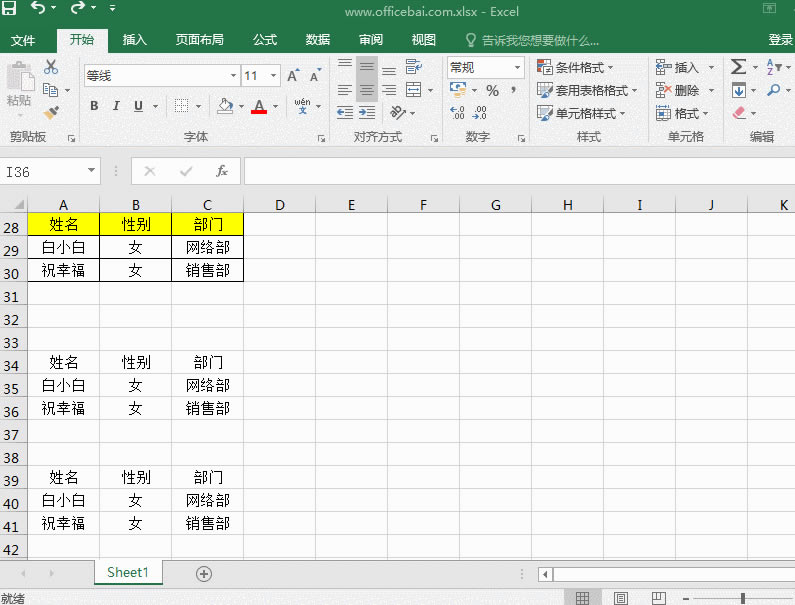This screenshot has width=795, height=605.
Task: Click the increase decimal places icon
Action: 458,113
